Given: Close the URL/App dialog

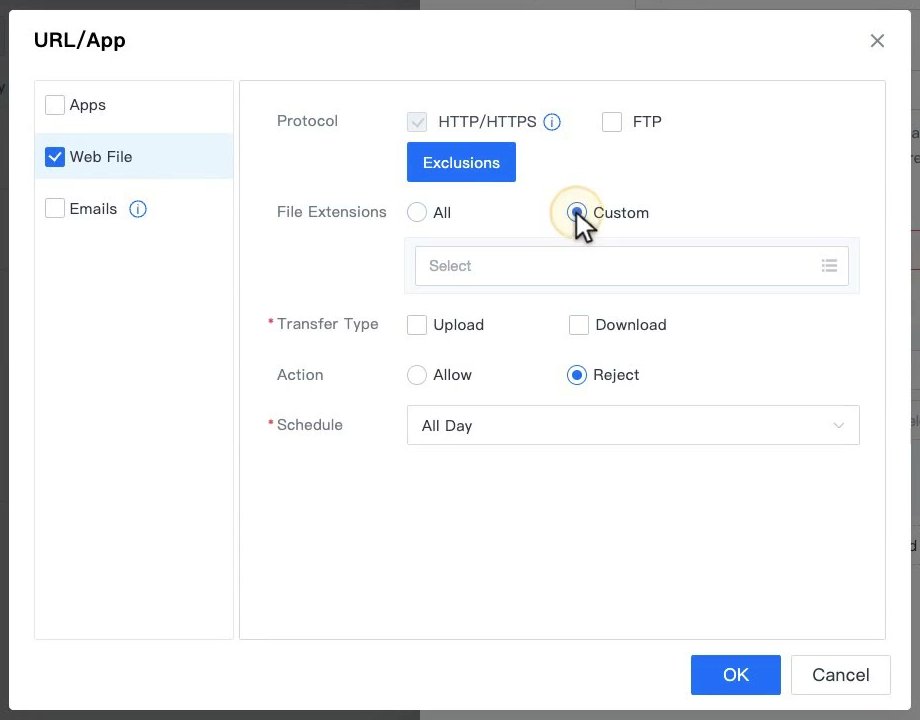Looking at the screenshot, I should [x=877, y=40].
